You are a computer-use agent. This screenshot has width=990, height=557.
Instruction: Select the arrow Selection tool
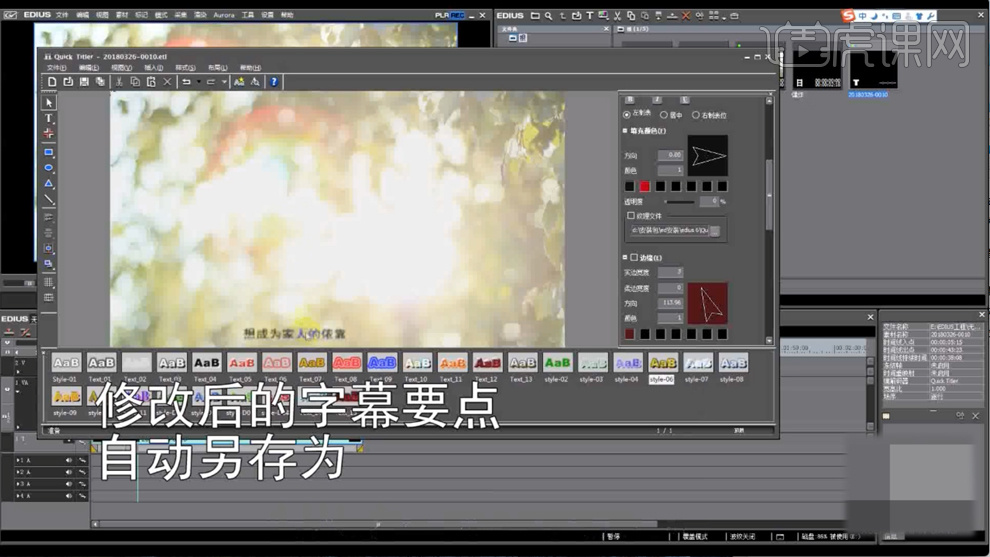(x=49, y=102)
